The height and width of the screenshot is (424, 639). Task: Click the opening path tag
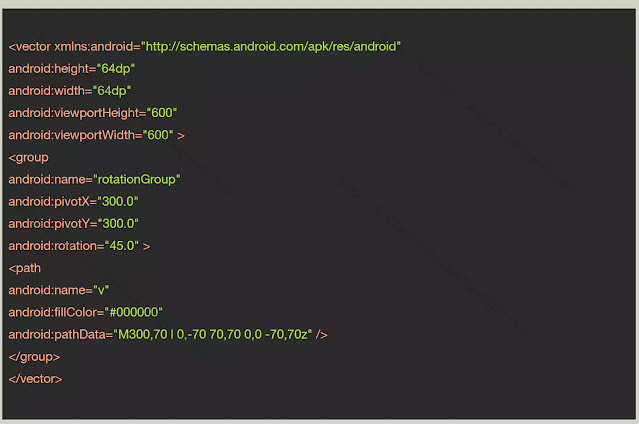(25, 267)
